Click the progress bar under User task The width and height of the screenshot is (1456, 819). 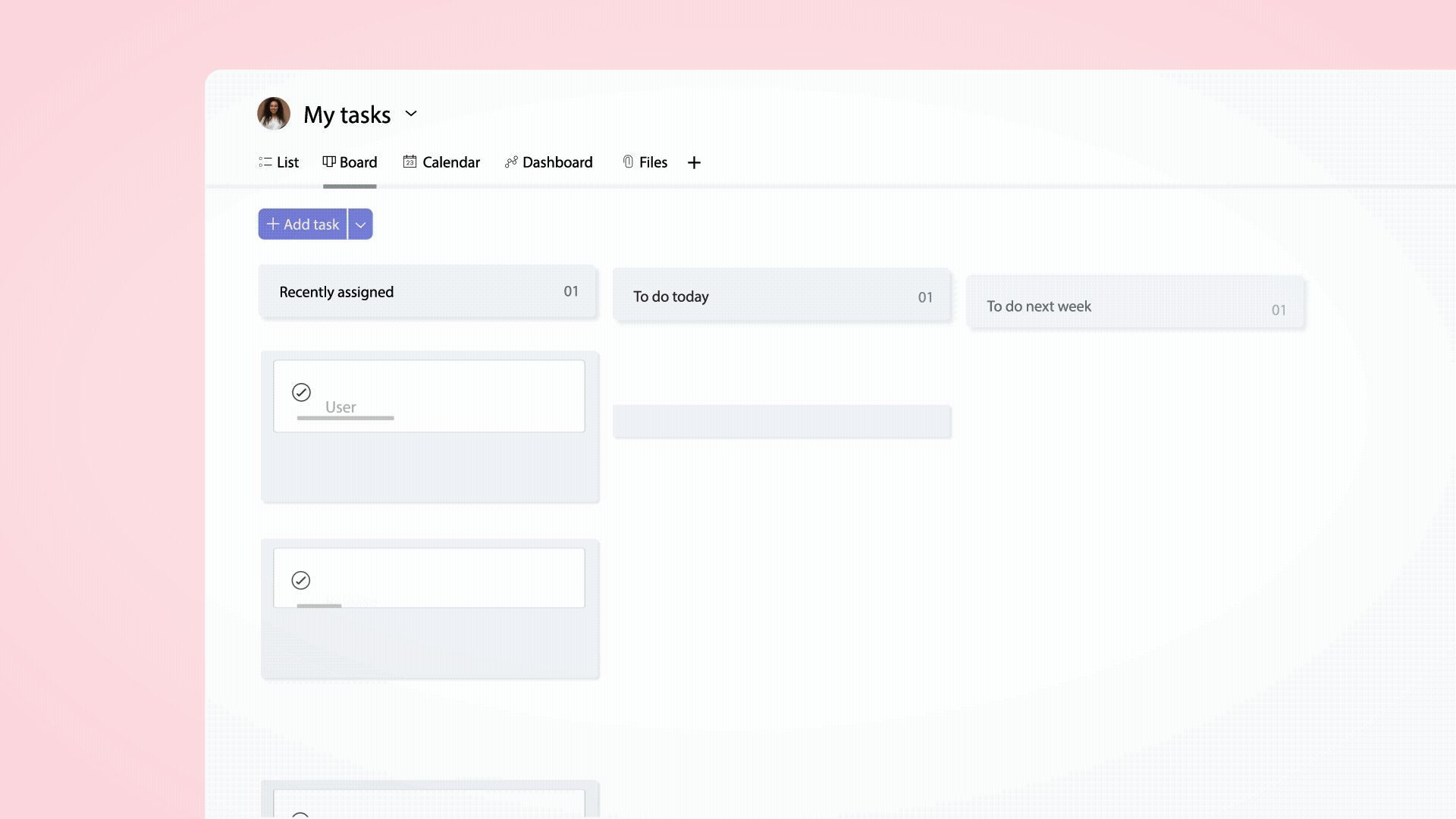(x=345, y=418)
